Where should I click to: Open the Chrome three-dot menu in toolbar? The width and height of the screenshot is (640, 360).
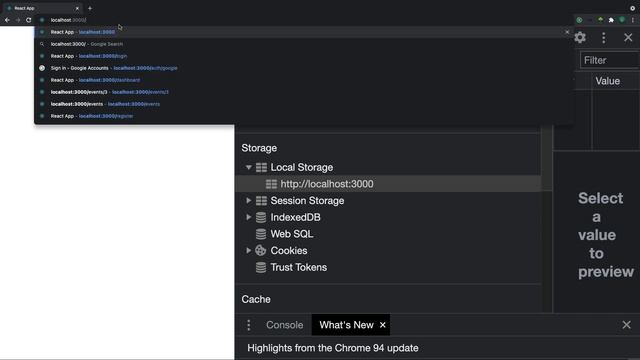point(633,20)
